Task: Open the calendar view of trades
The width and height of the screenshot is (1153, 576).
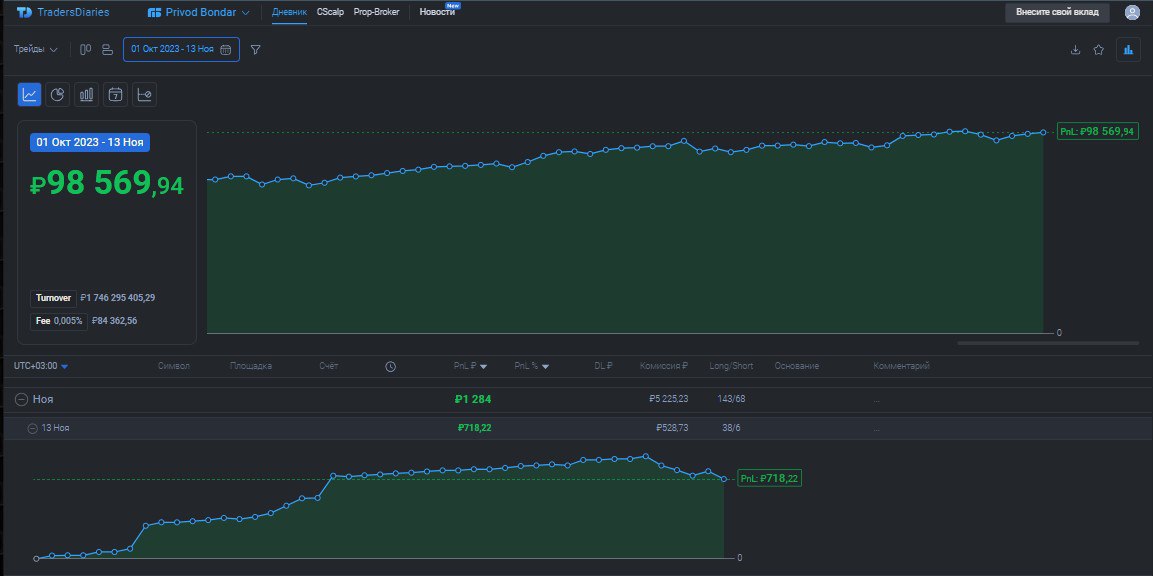Action: (x=115, y=94)
